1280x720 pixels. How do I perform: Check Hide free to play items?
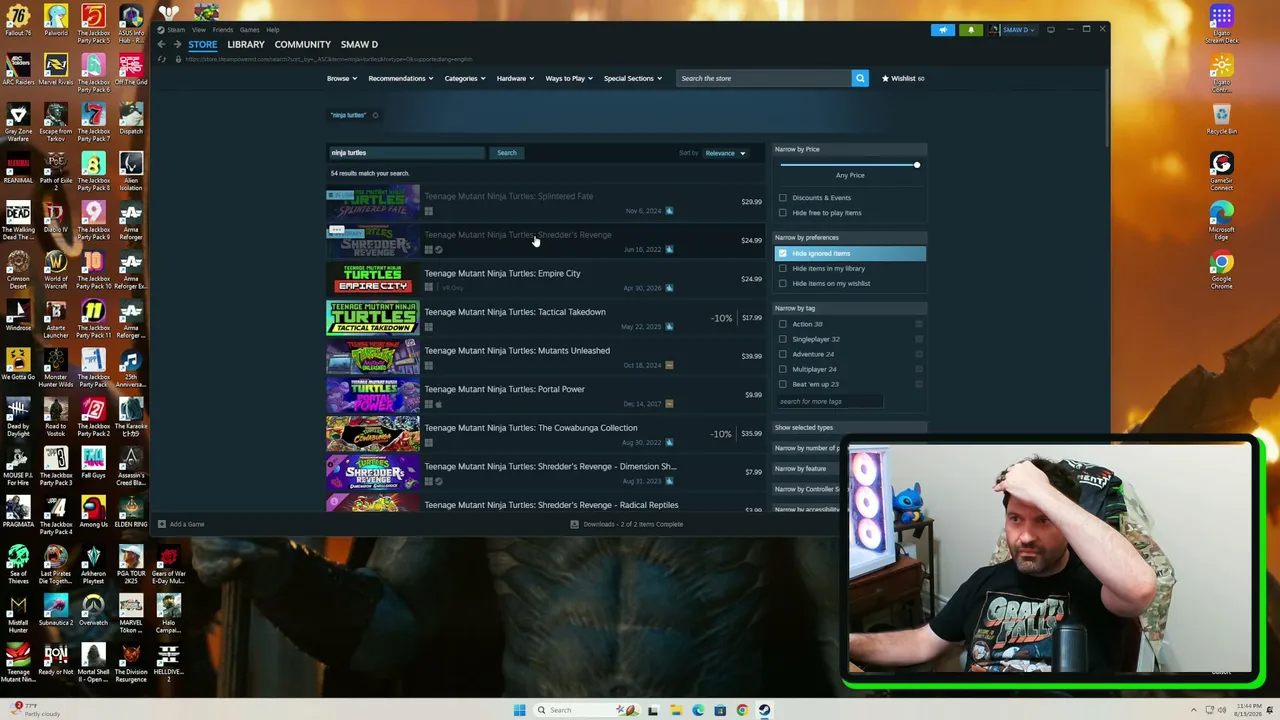tap(783, 213)
